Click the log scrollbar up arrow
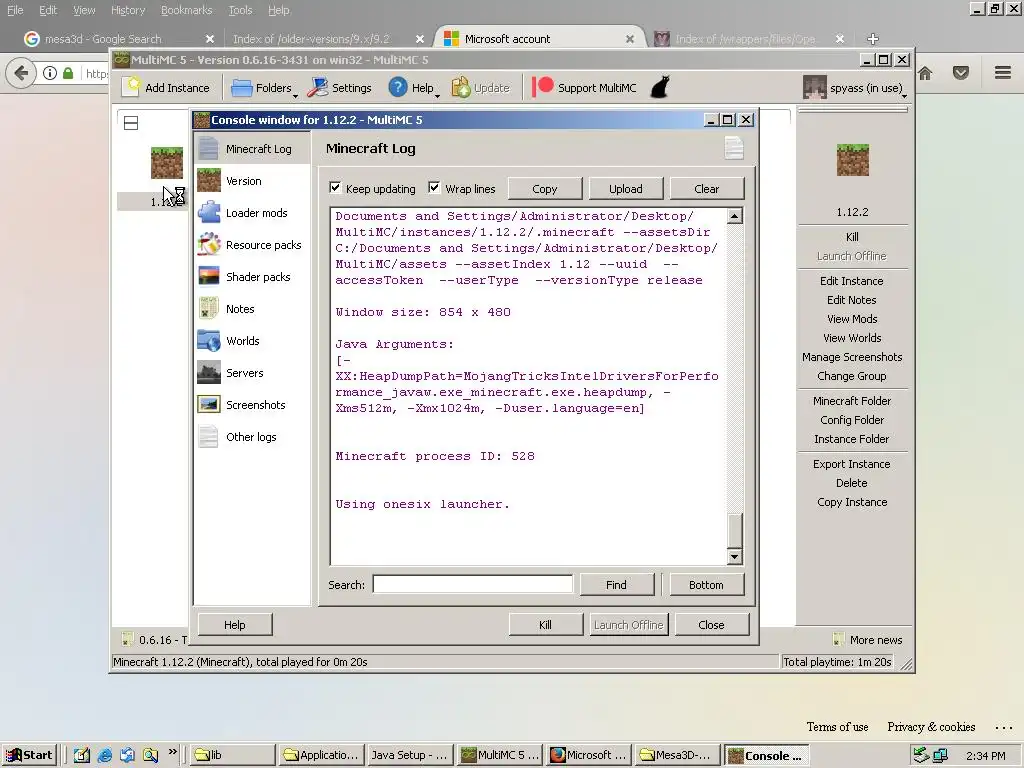The image size is (1024, 768). tap(735, 216)
